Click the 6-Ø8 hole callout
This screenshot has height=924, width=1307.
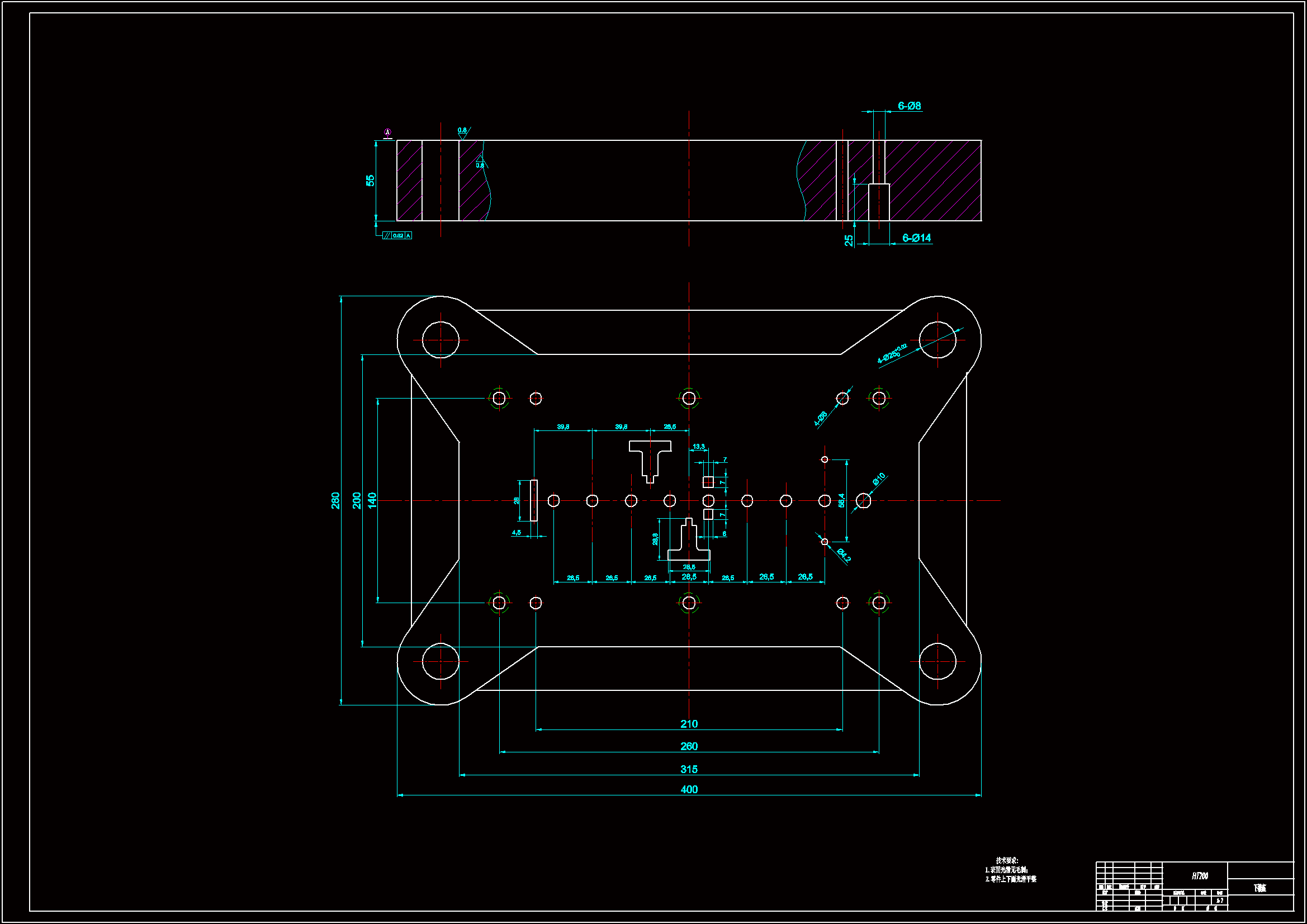909,106
